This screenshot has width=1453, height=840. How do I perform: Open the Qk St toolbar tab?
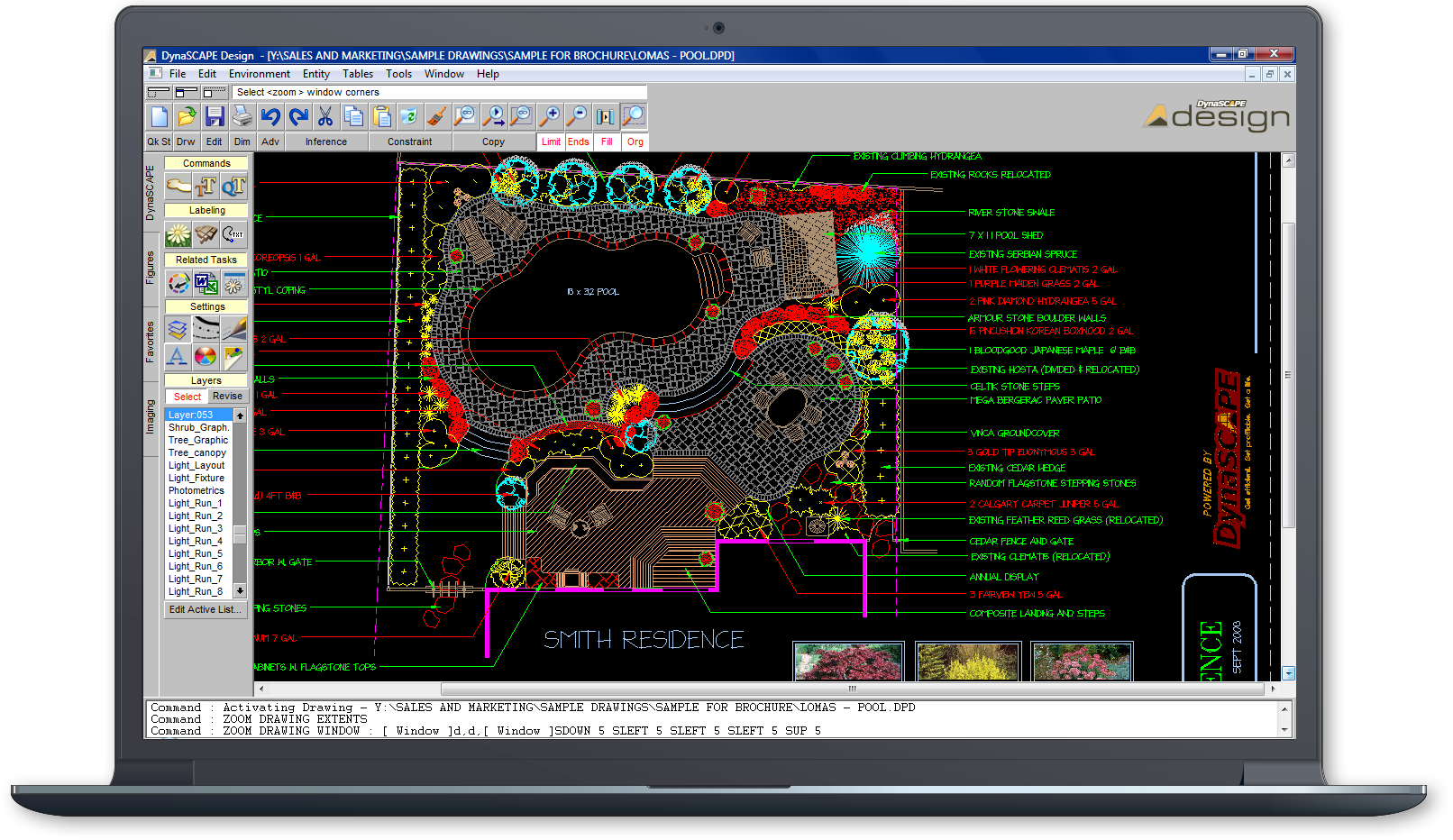[x=159, y=142]
